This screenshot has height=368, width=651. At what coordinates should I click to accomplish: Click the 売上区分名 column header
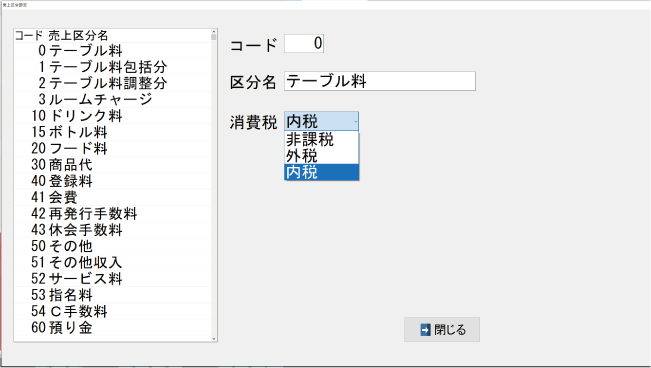click(x=78, y=35)
